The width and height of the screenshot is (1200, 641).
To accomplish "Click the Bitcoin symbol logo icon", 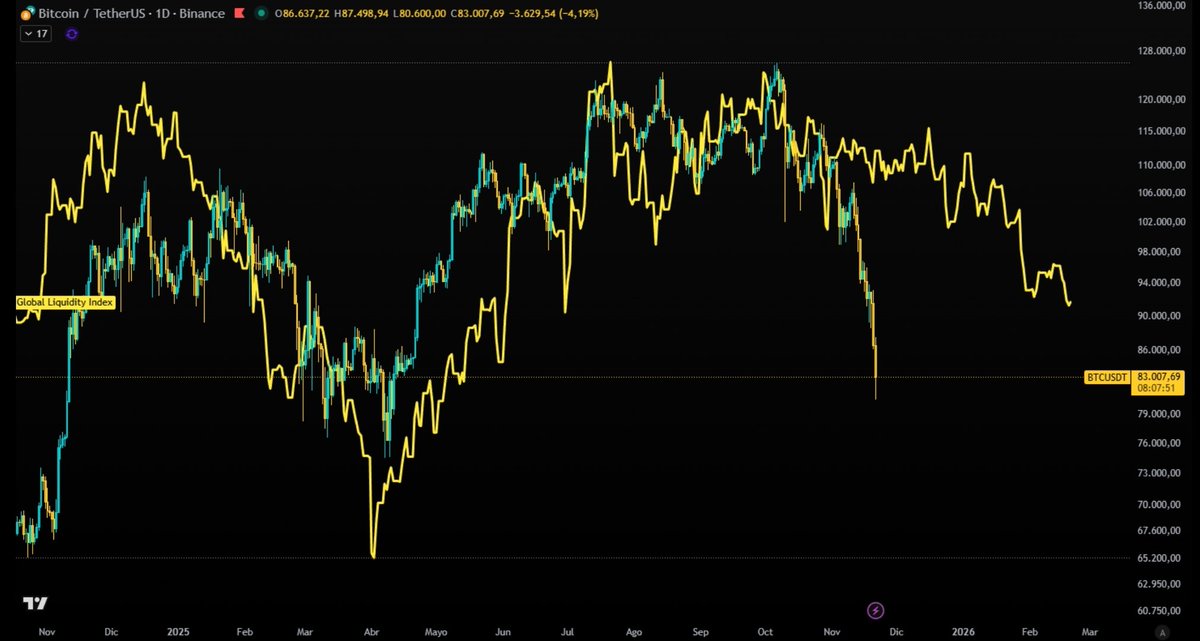I will pos(26,13).
